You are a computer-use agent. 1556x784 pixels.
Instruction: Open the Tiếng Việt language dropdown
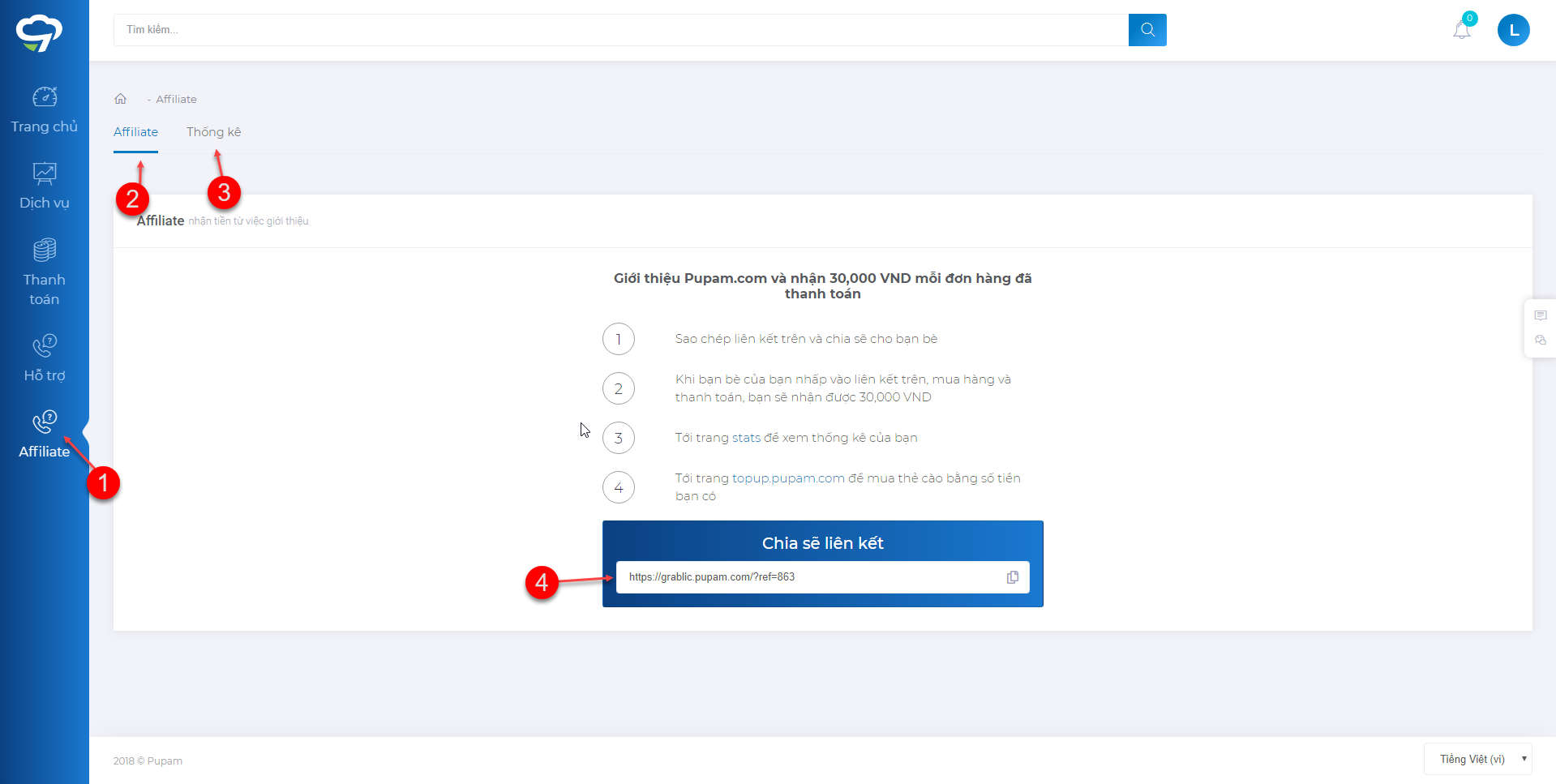(x=1477, y=760)
